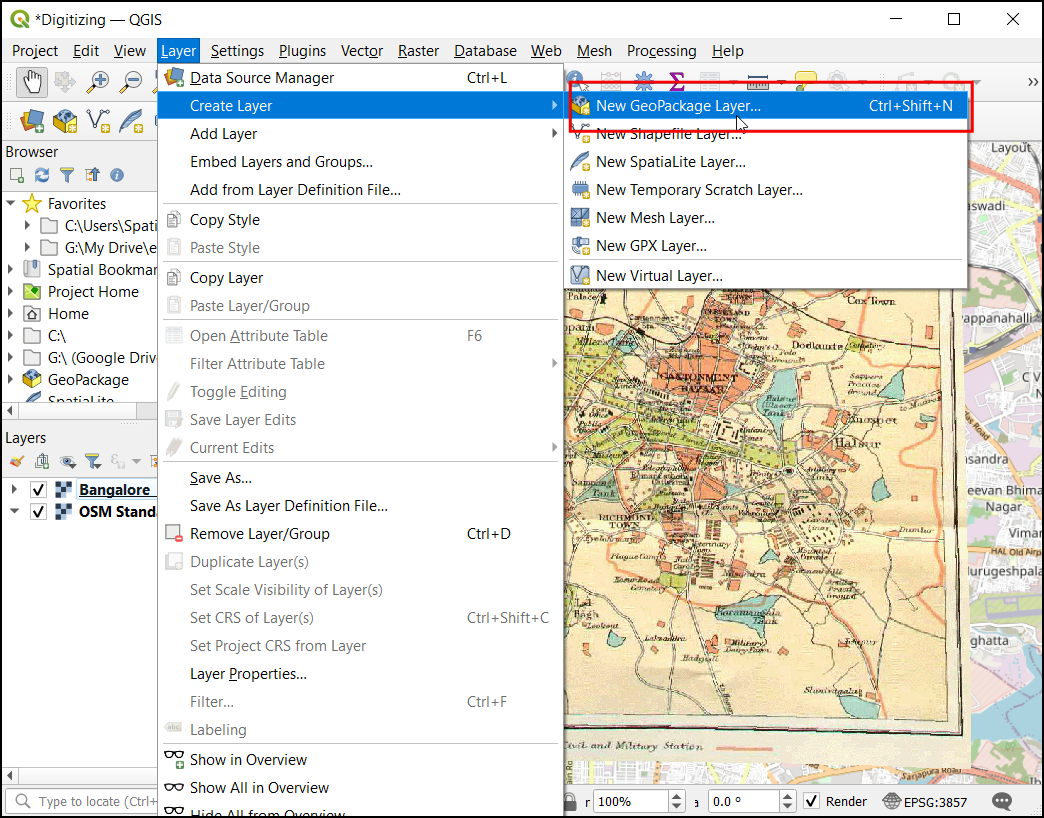The image size is (1044, 818).
Task: Add a new group in Layers panel
Action: [42, 461]
